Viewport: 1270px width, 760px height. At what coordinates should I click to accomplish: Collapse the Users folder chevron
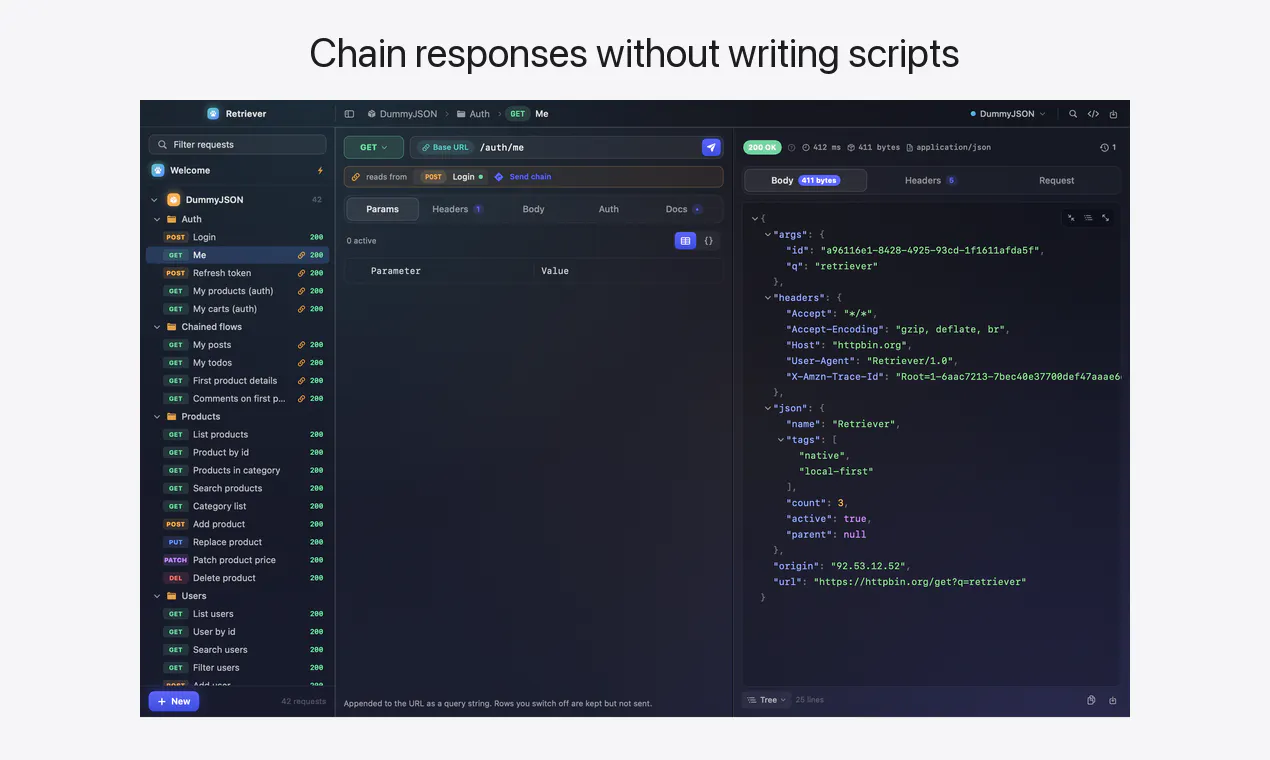pos(157,596)
